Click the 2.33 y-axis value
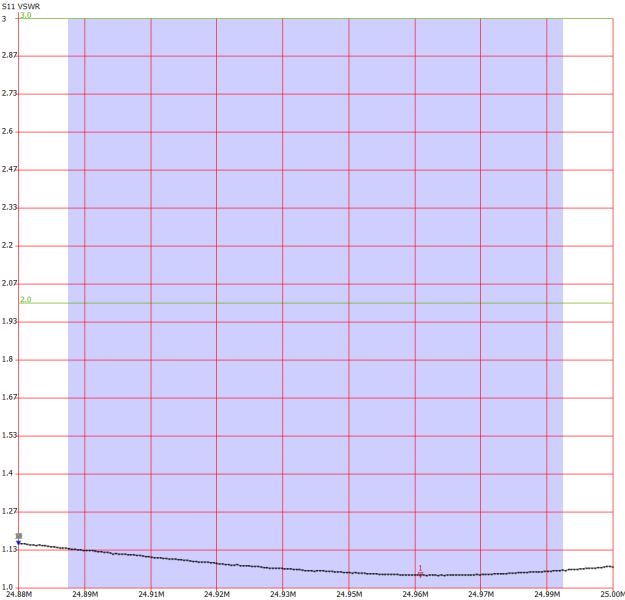The width and height of the screenshot is (625, 600). click(10, 207)
